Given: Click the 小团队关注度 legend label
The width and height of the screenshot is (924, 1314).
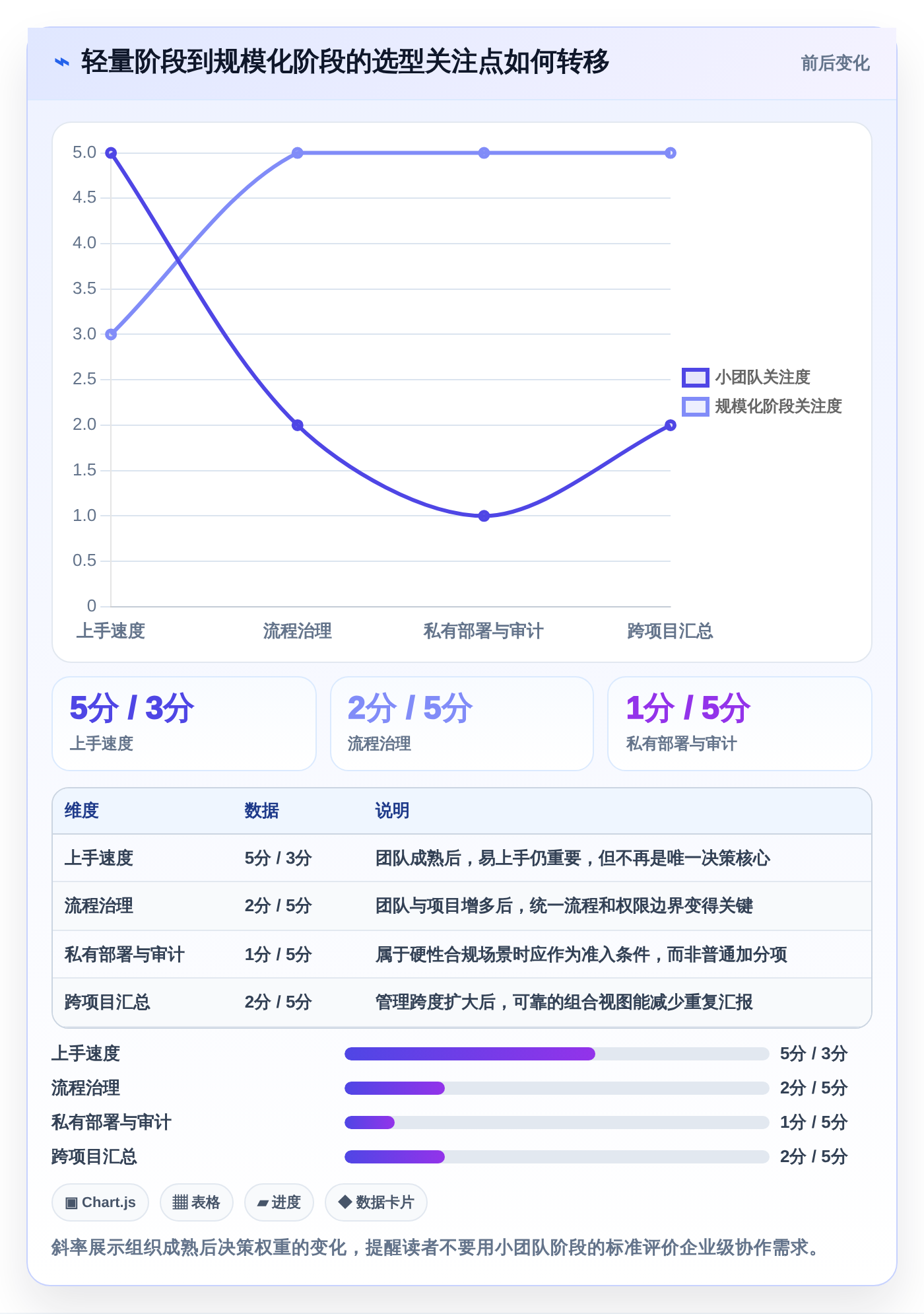Looking at the screenshot, I should [x=762, y=378].
